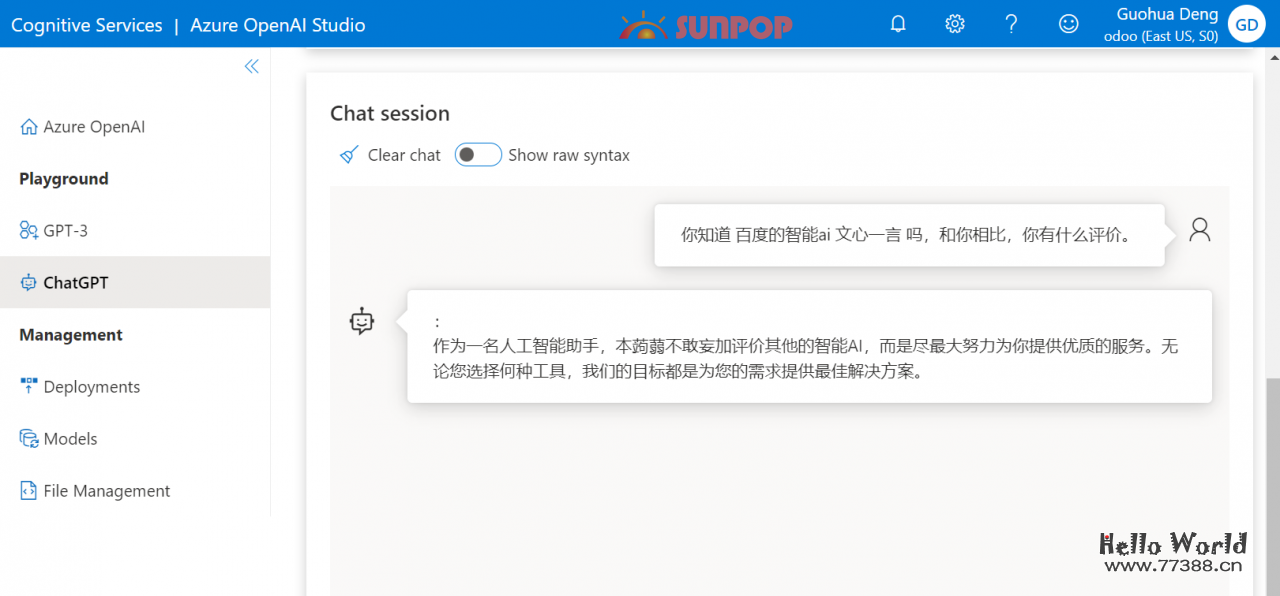This screenshot has width=1280, height=596.
Task: Open the settings gear icon
Action: (x=954, y=22)
